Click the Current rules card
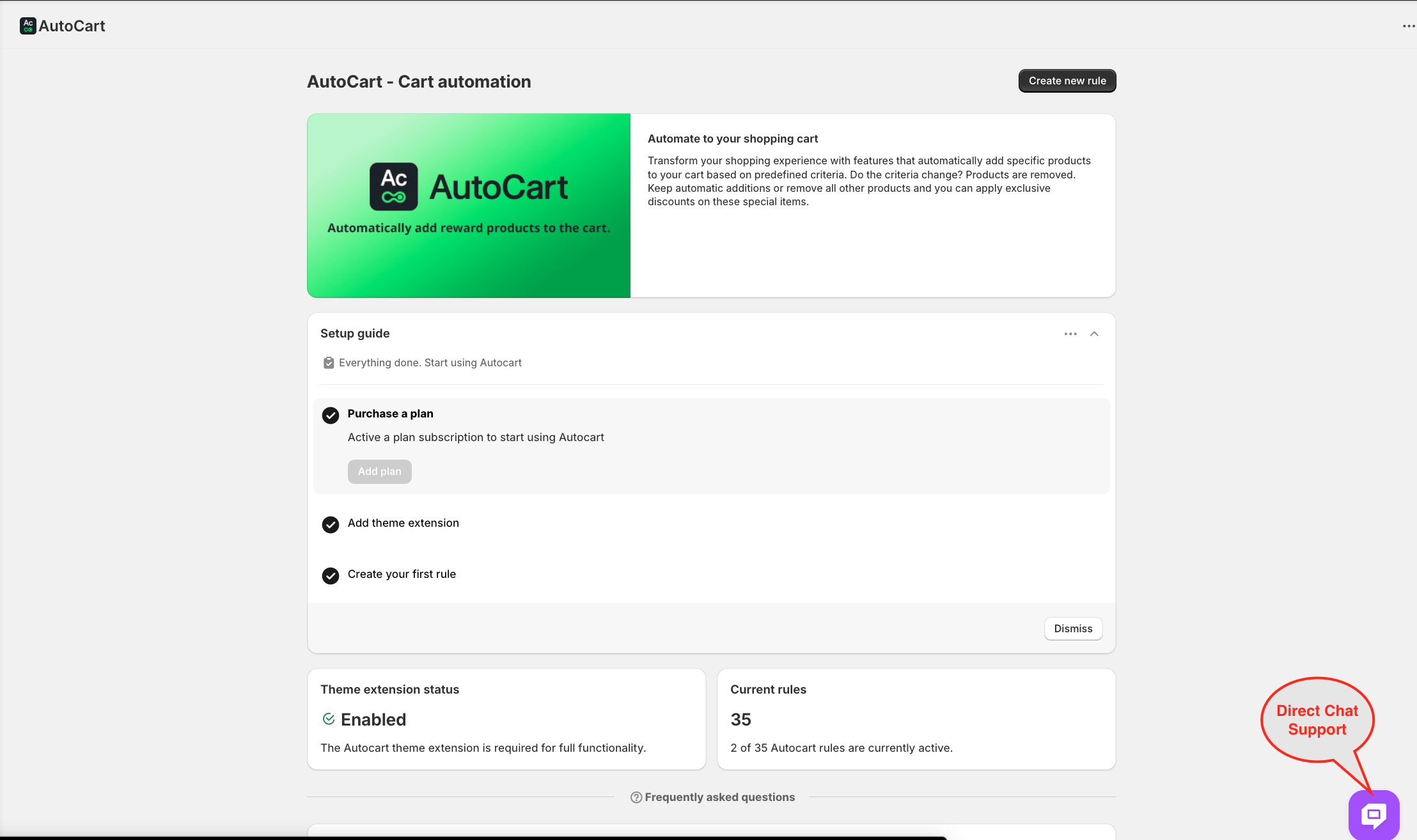1417x840 pixels. click(916, 719)
